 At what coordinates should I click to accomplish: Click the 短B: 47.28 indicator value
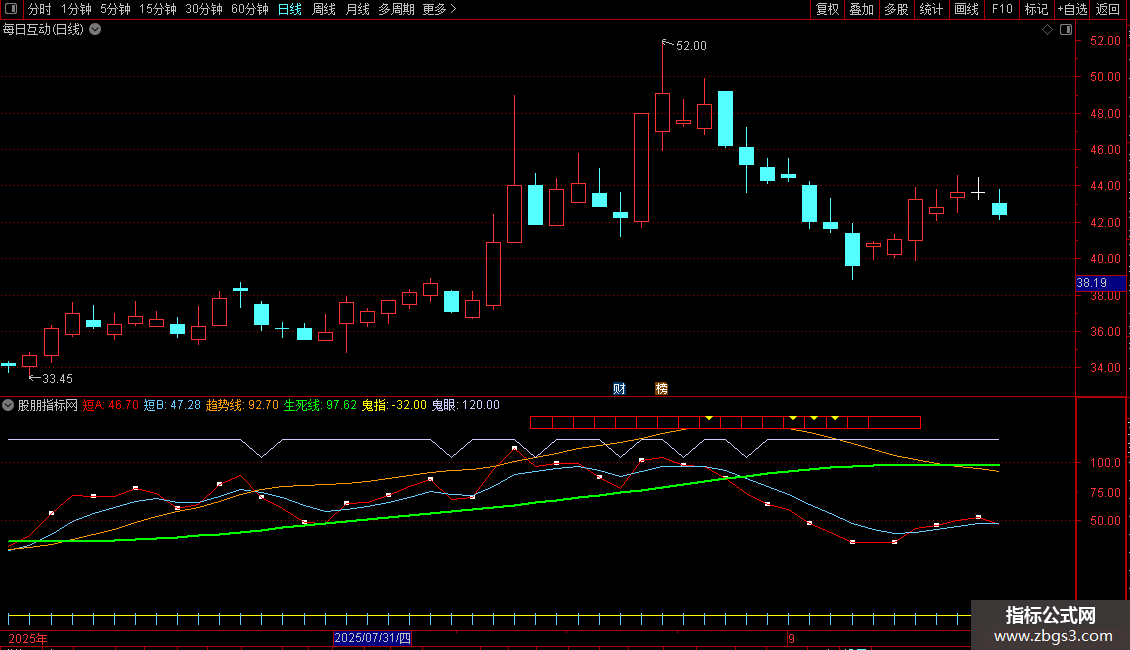click(172, 405)
